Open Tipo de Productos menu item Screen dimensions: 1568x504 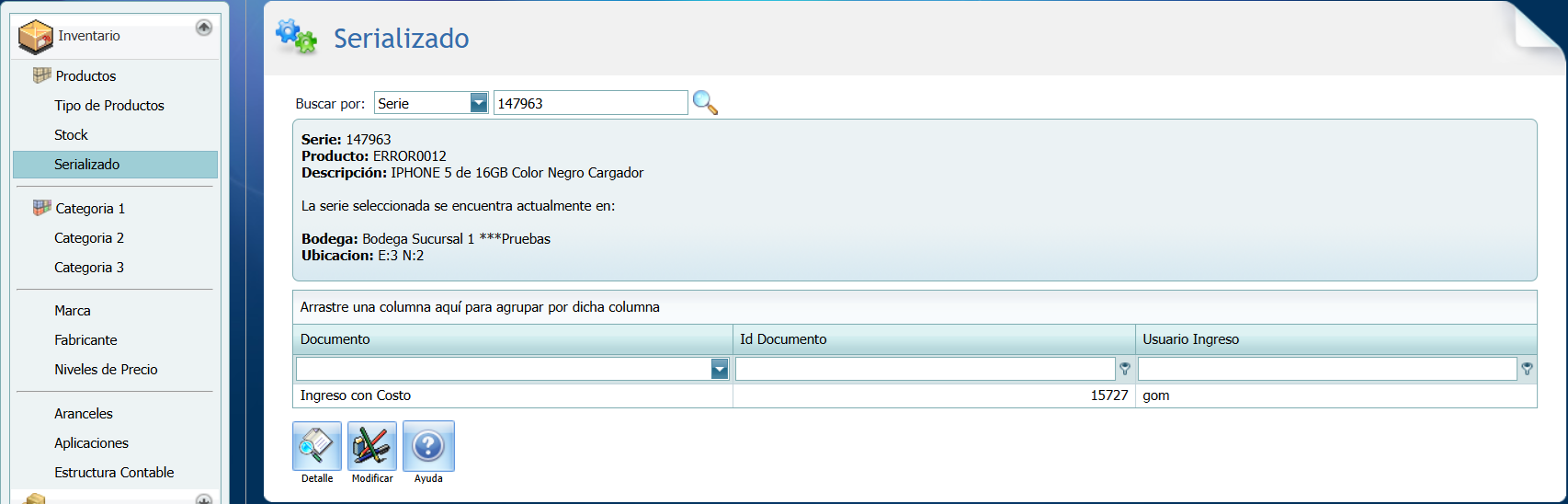click(x=108, y=106)
